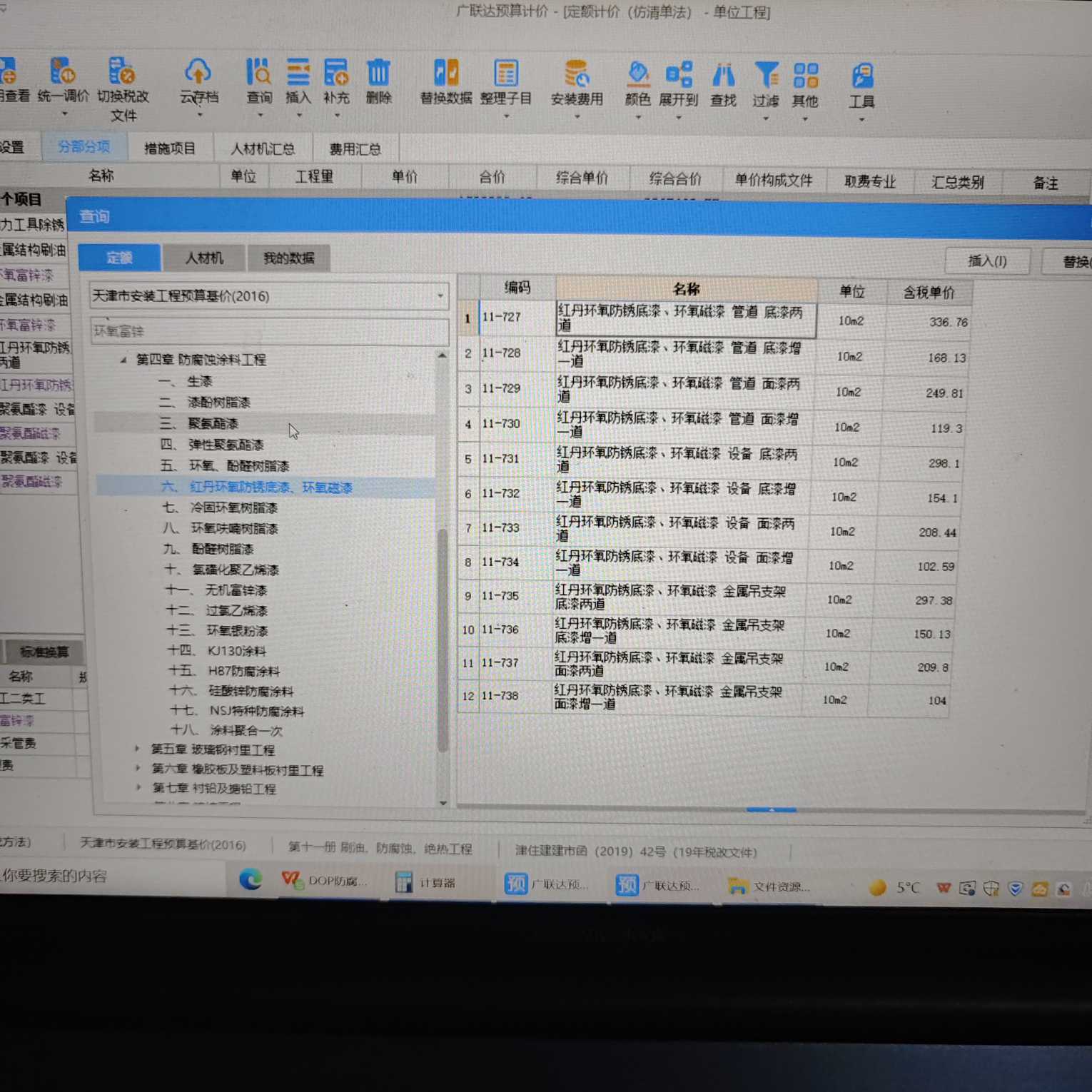
Task: Click the 过滤 funnel icon
Action: (766, 75)
